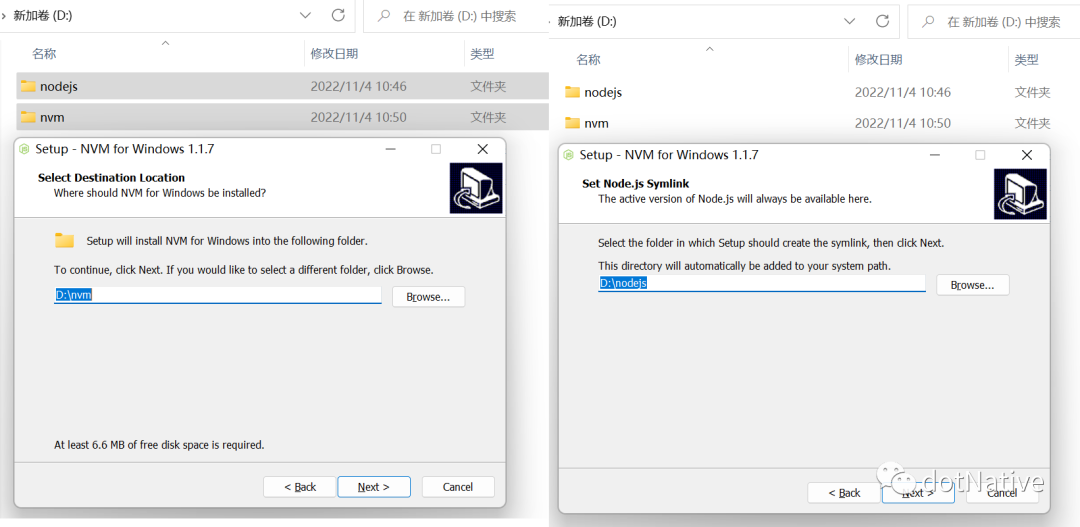The height and width of the screenshot is (527, 1080).
Task: Sort by 修改日期 column in right Explorer
Action: coord(878,60)
